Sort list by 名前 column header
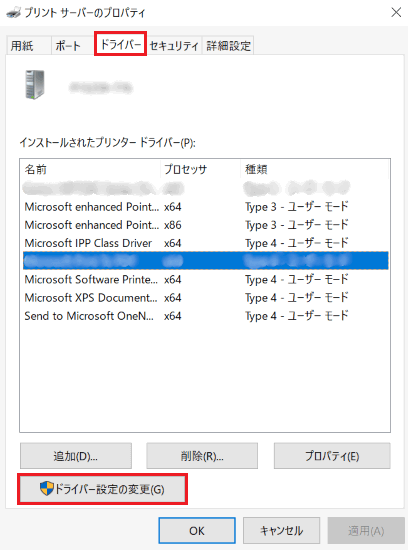The height and width of the screenshot is (550, 408). pyautogui.click(x=91, y=169)
